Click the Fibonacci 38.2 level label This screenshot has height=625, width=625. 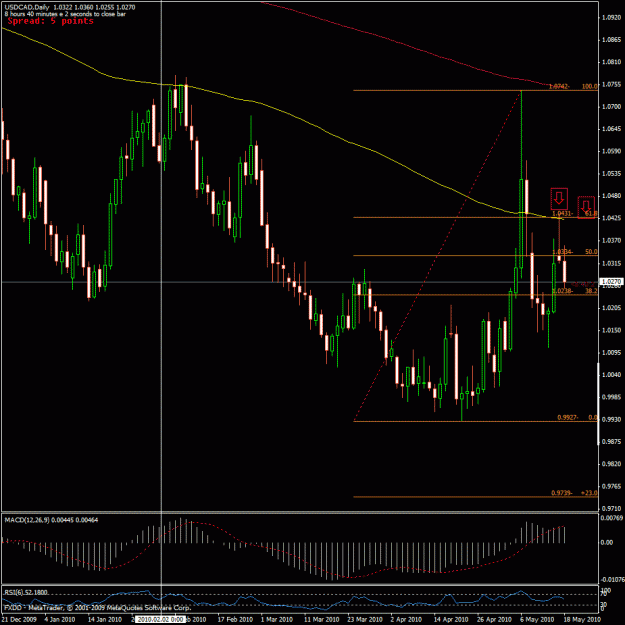591,291
